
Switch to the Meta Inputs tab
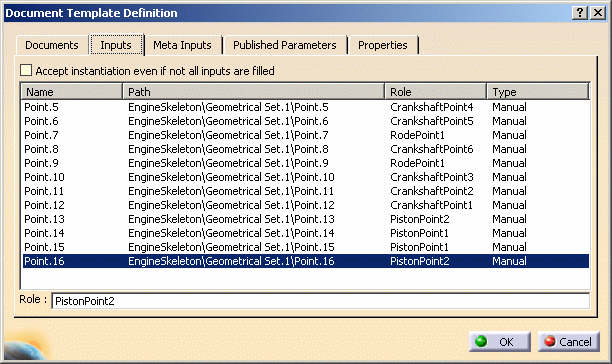point(182,45)
